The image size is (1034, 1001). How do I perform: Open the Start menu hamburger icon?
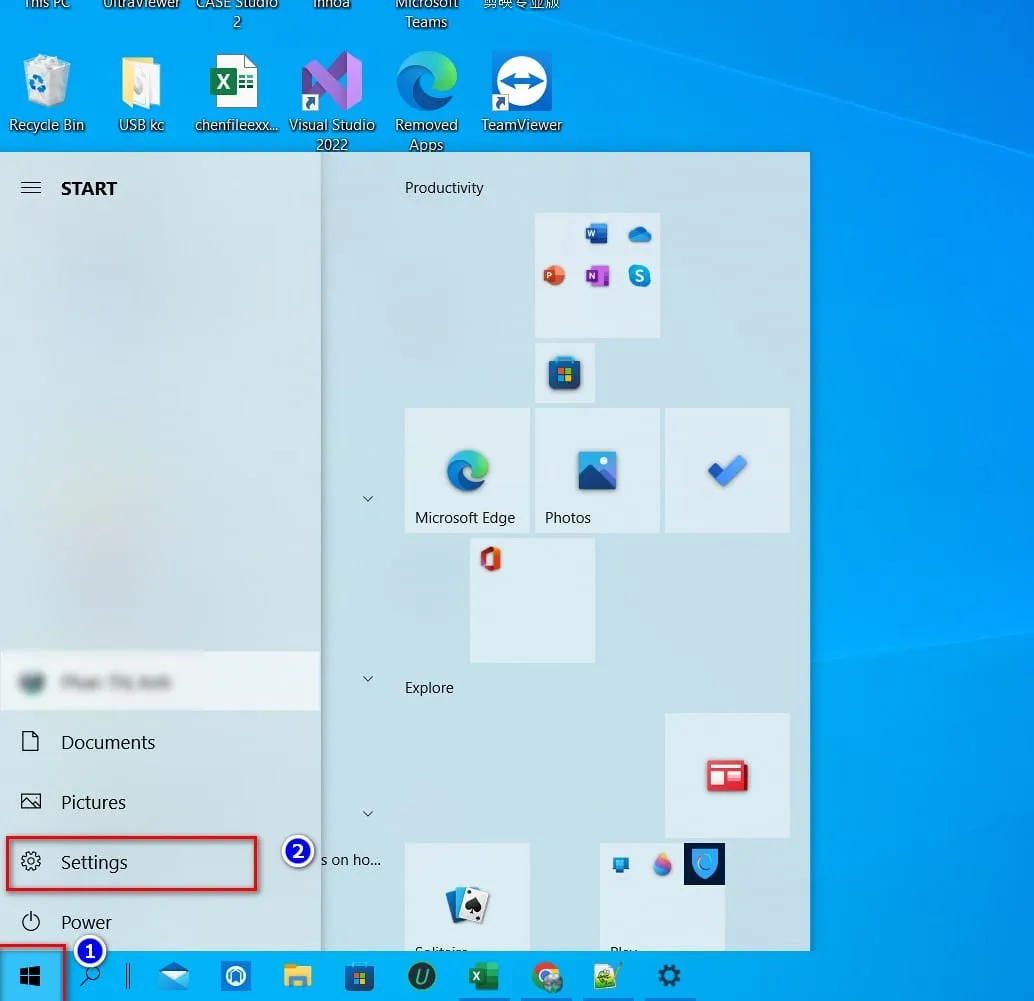tap(30, 187)
